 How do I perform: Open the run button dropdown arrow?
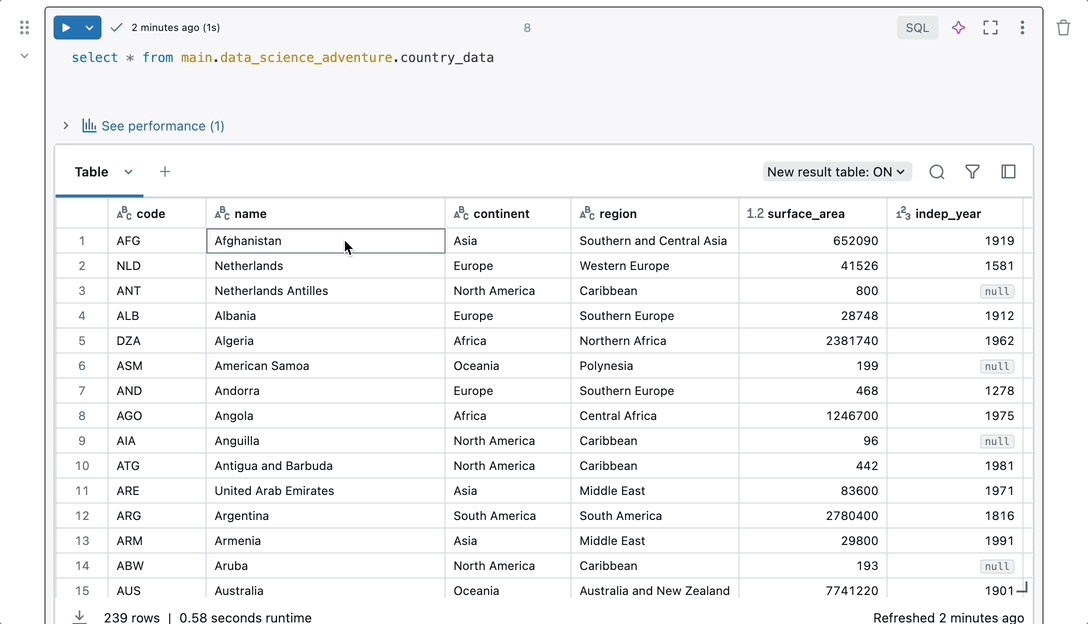[x=89, y=27]
